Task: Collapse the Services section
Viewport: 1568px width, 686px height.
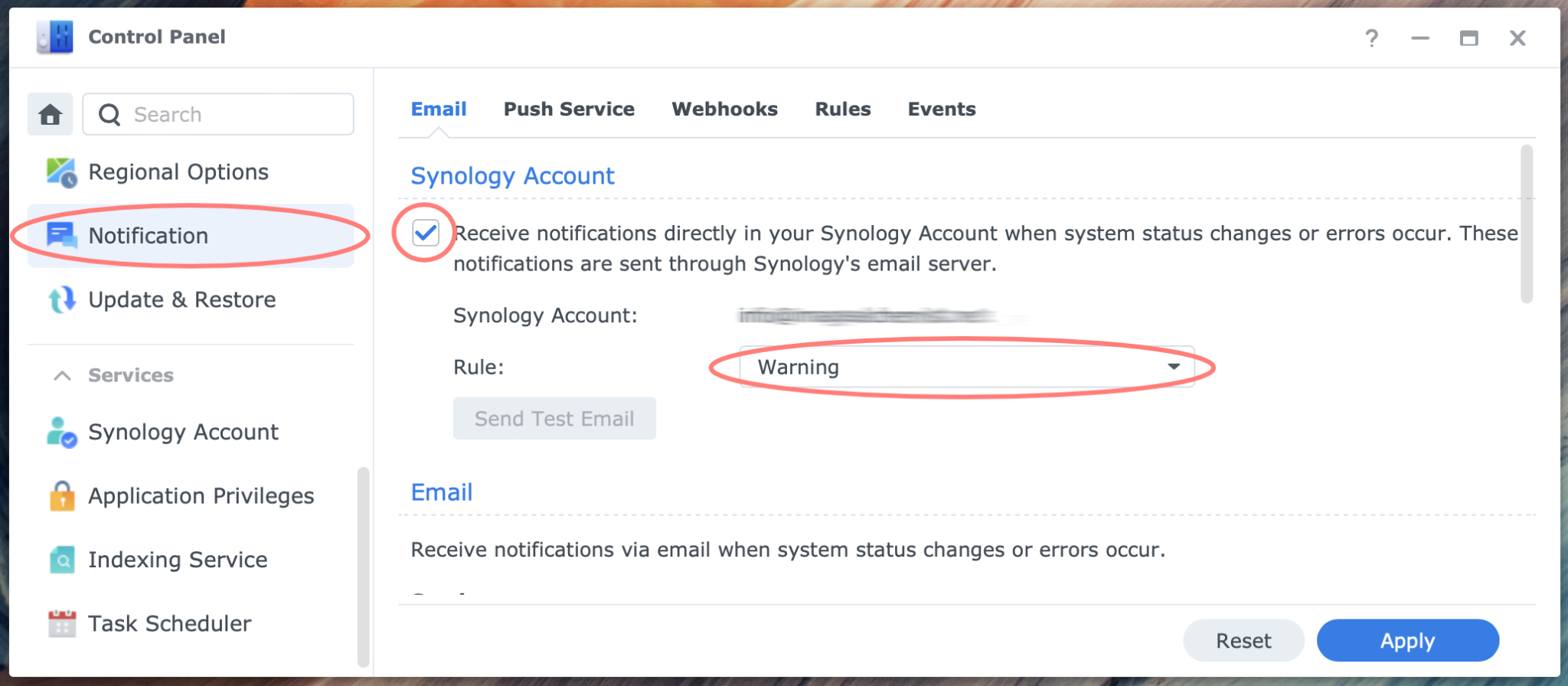Action: click(63, 375)
